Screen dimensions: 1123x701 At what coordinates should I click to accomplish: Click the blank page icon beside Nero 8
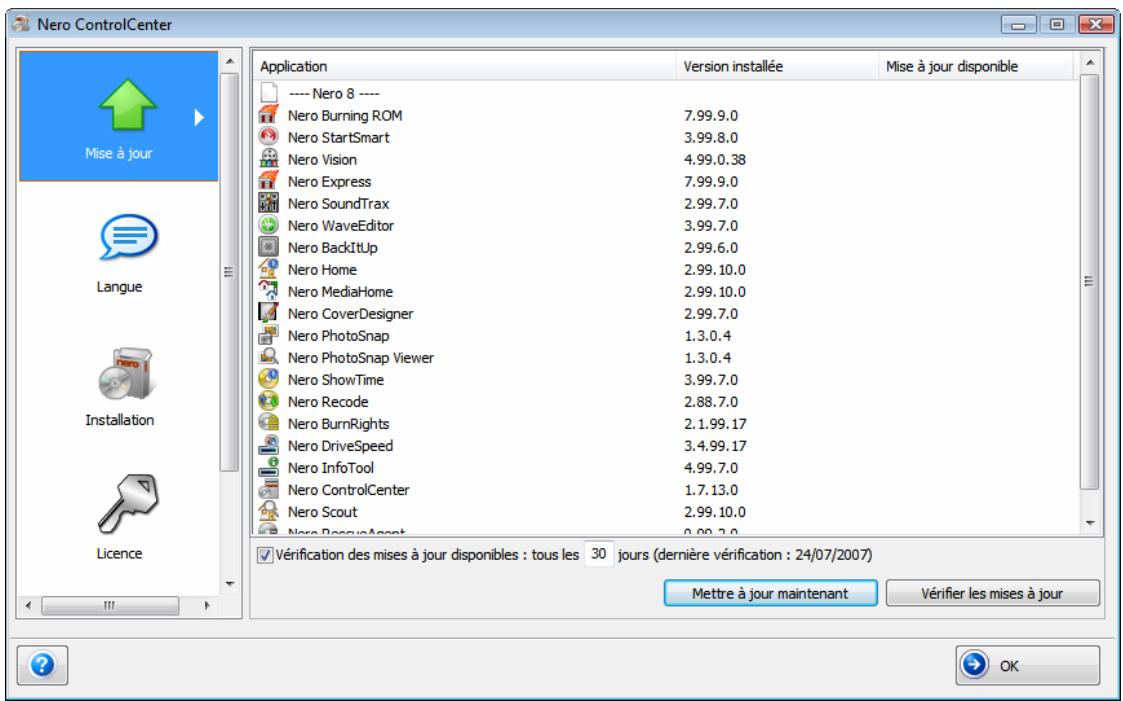point(269,93)
